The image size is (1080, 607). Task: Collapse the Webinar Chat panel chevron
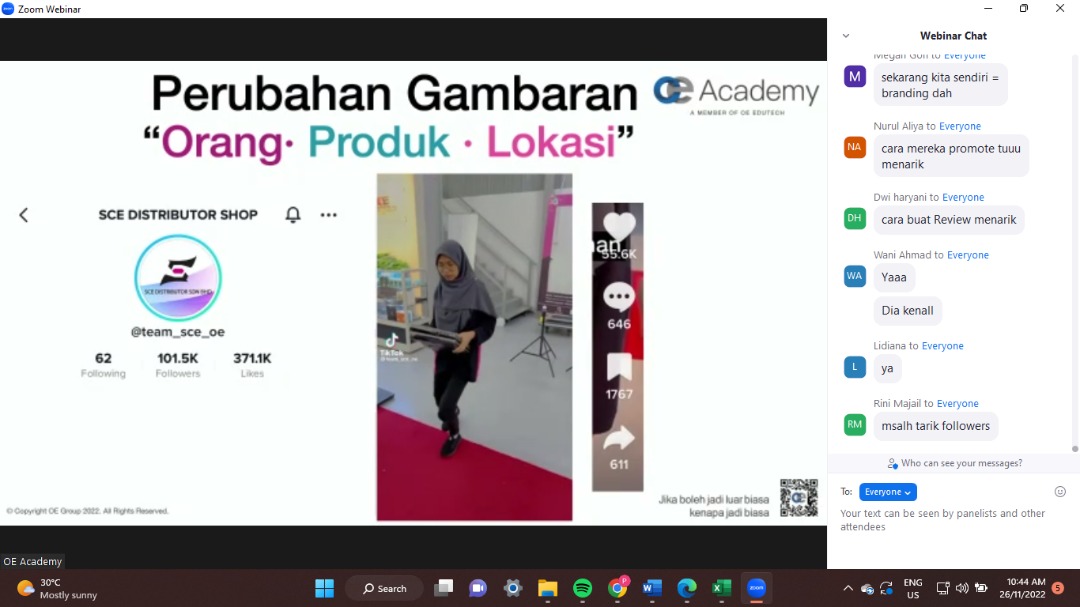(x=846, y=36)
